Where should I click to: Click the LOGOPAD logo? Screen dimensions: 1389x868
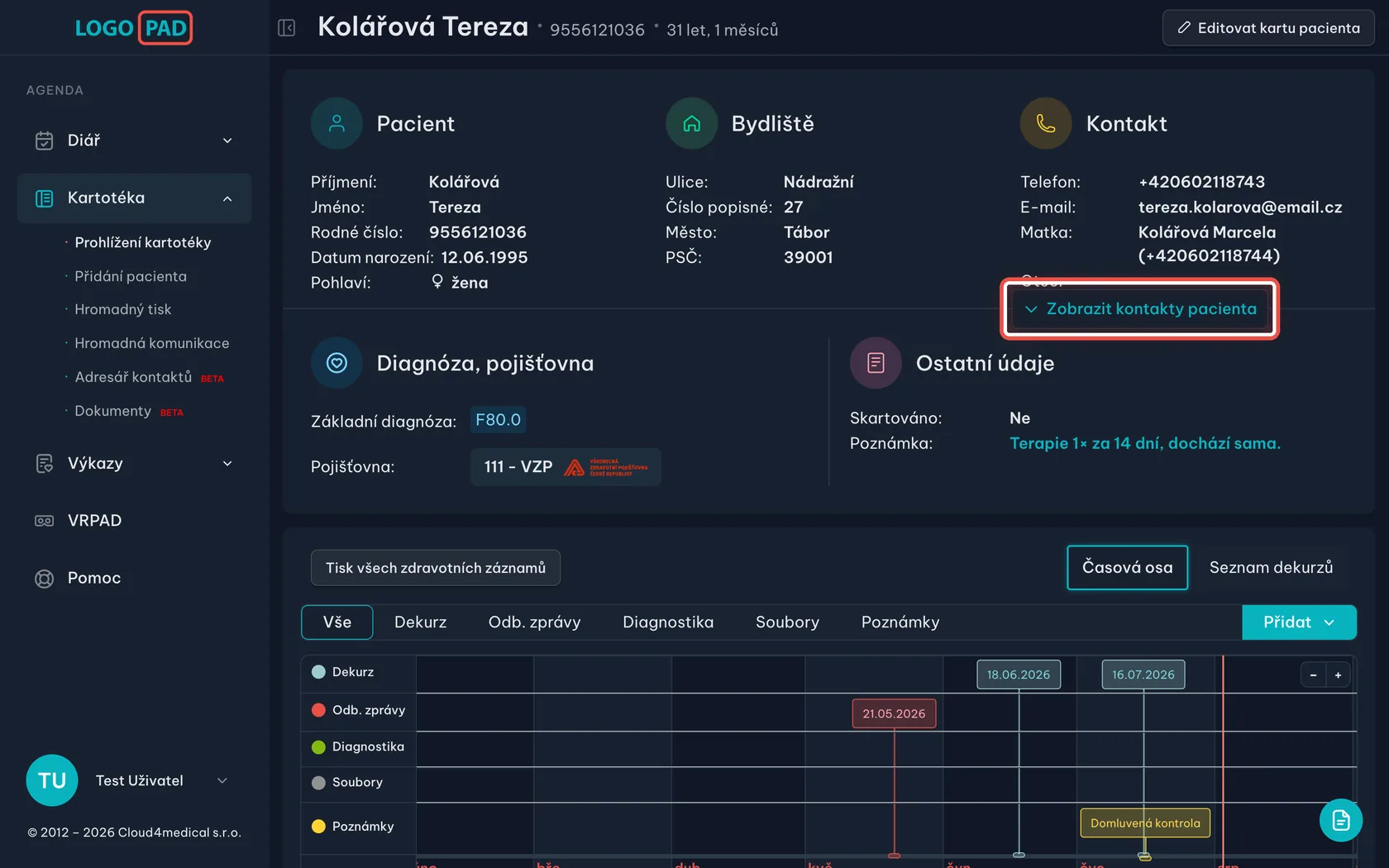(x=134, y=28)
